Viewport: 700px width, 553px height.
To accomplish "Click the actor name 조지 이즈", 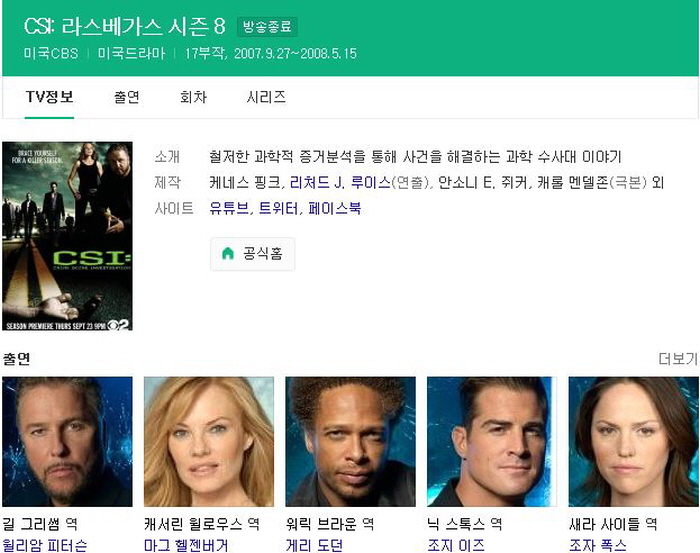I will coord(456,545).
